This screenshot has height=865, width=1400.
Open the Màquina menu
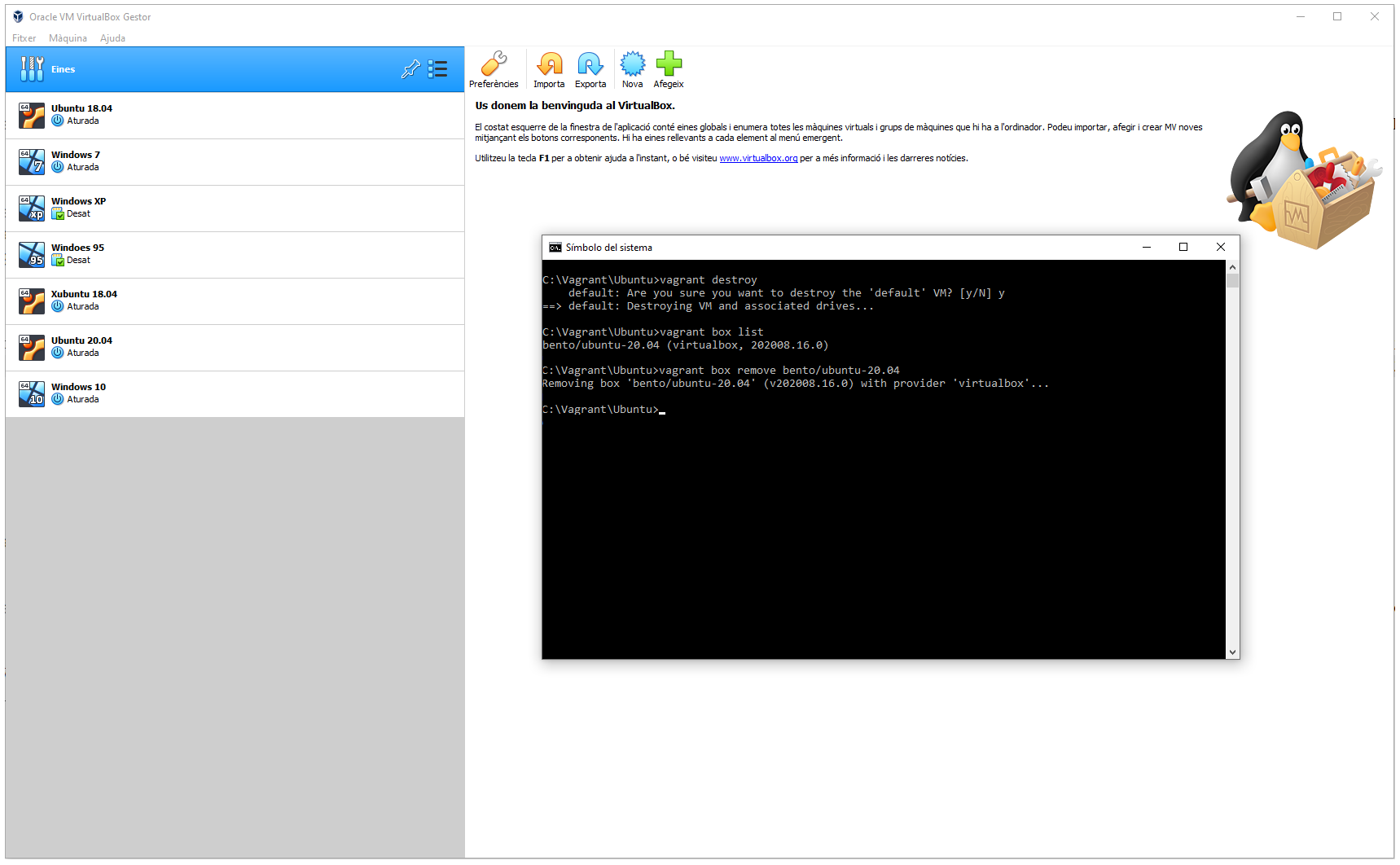[x=68, y=38]
